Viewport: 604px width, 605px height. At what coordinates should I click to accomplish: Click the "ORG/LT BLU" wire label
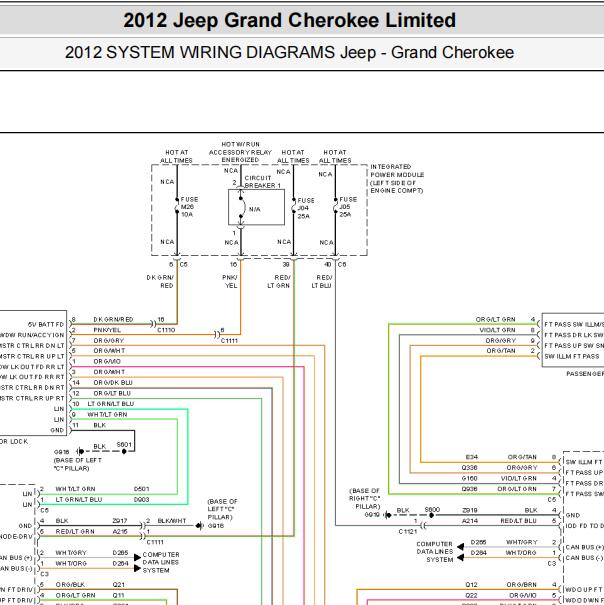tap(112, 394)
